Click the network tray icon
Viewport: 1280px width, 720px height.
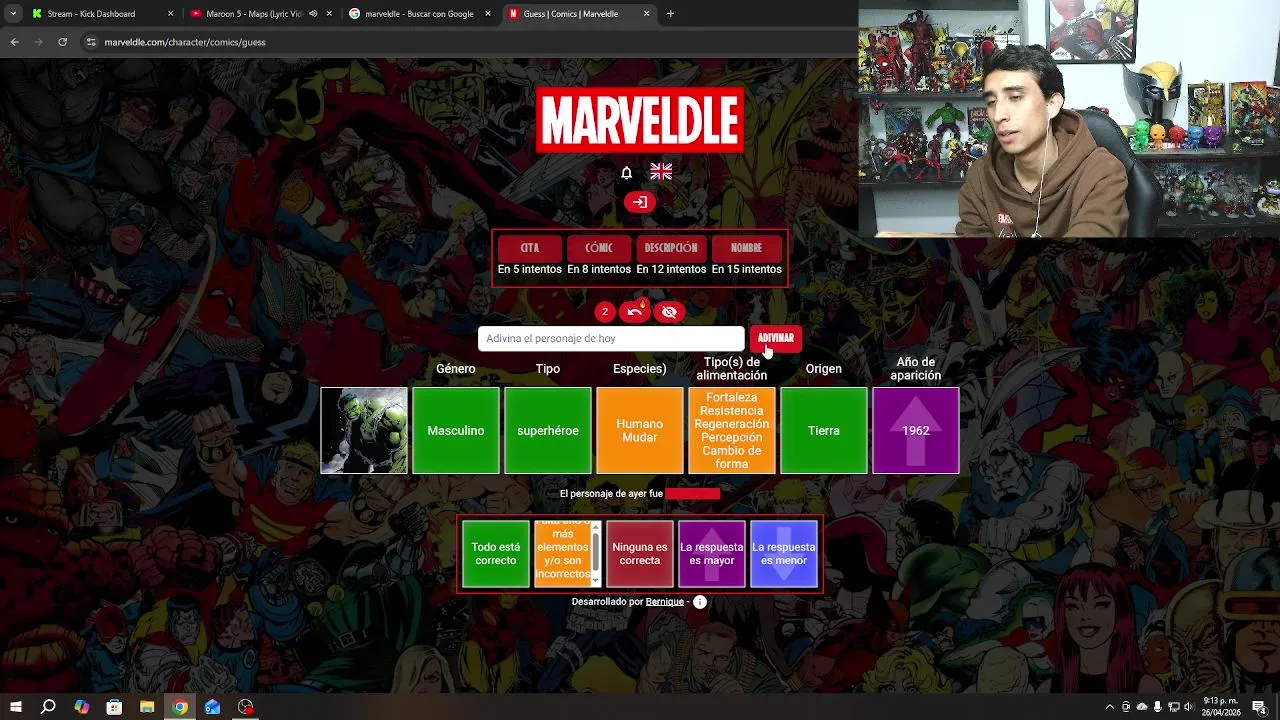(x=1173, y=707)
